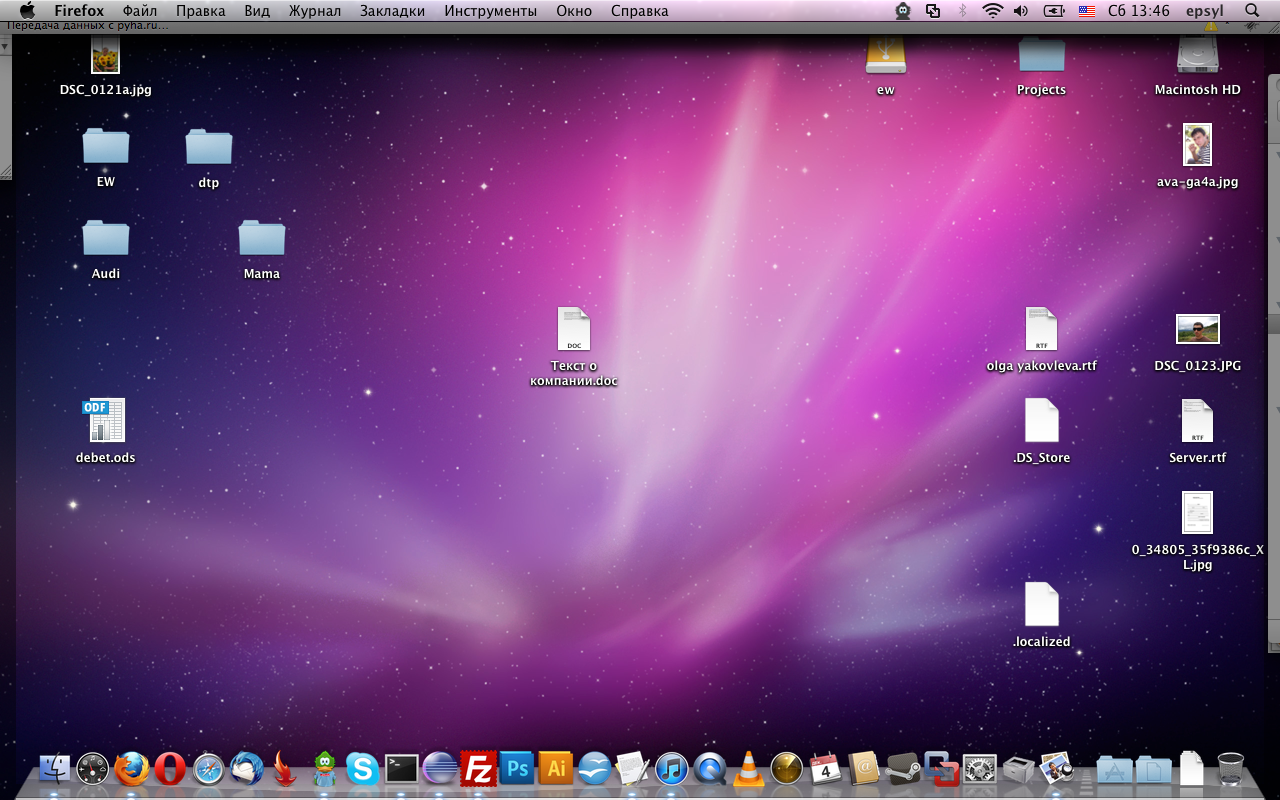This screenshot has width=1280, height=800.
Task: Launch Photoshop from the dock
Action: tap(517, 769)
